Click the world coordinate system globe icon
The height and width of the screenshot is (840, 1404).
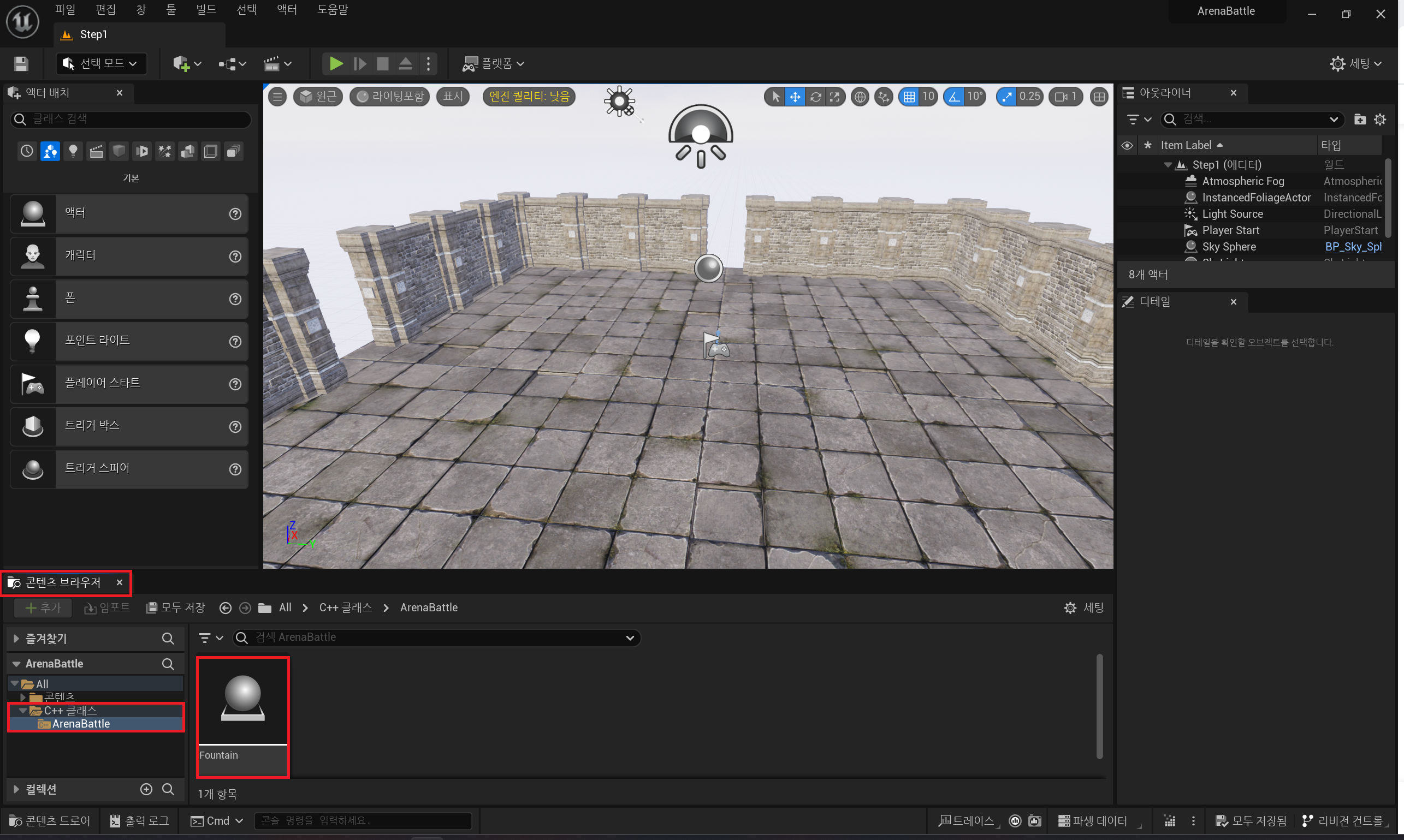pos(860,97)
